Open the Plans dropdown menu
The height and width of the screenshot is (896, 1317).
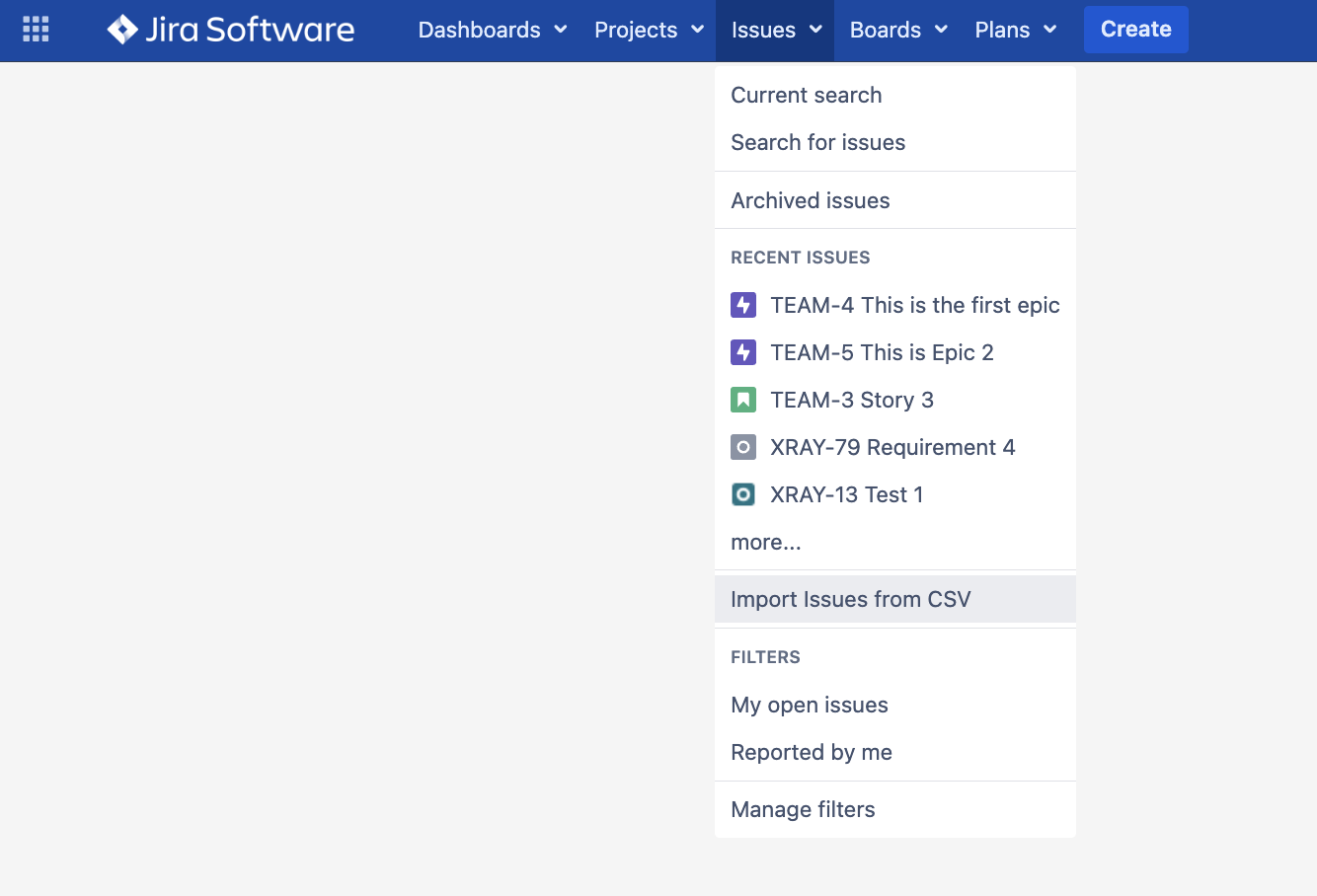pos(1015,30)
